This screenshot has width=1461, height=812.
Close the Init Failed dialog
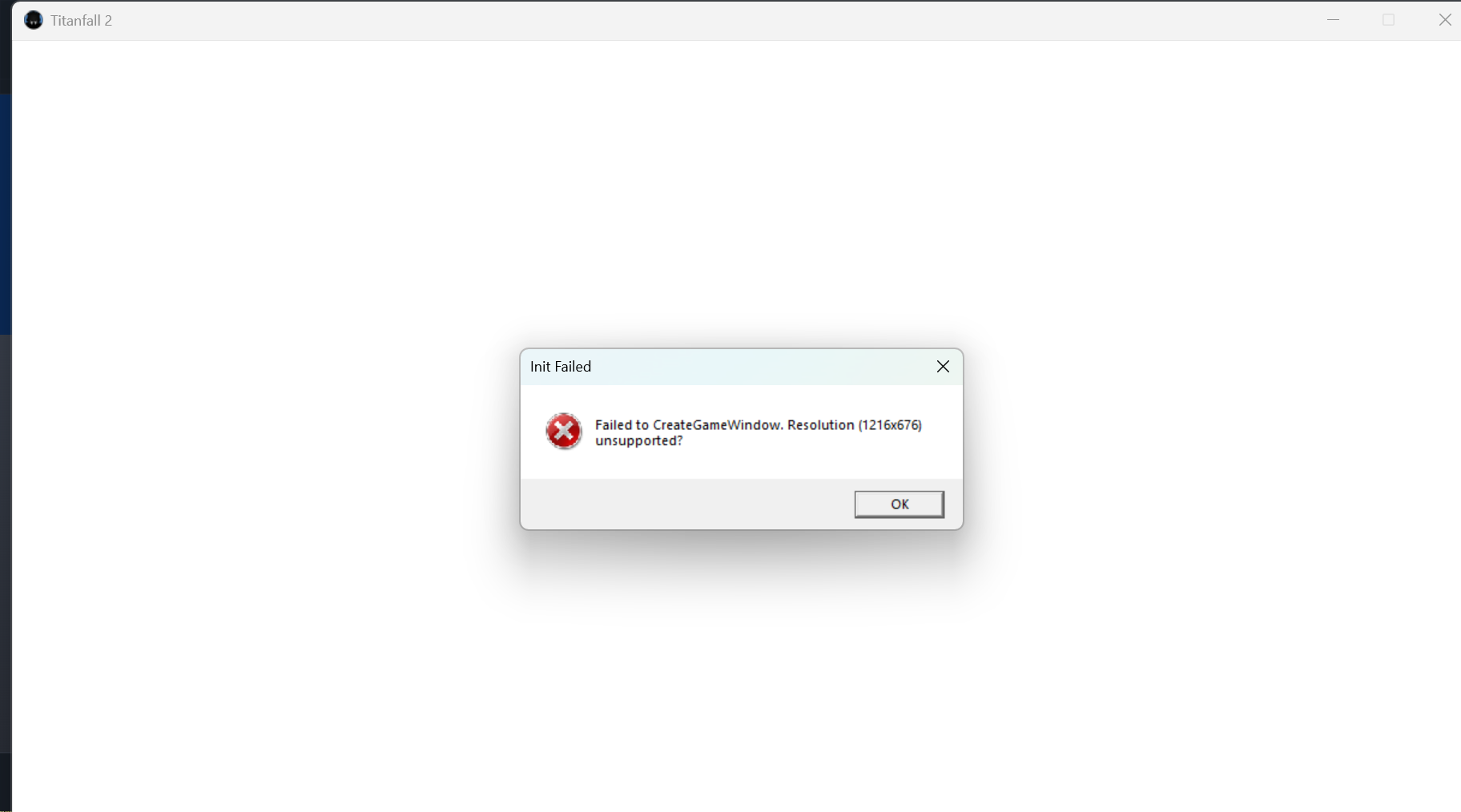point(943,366)
